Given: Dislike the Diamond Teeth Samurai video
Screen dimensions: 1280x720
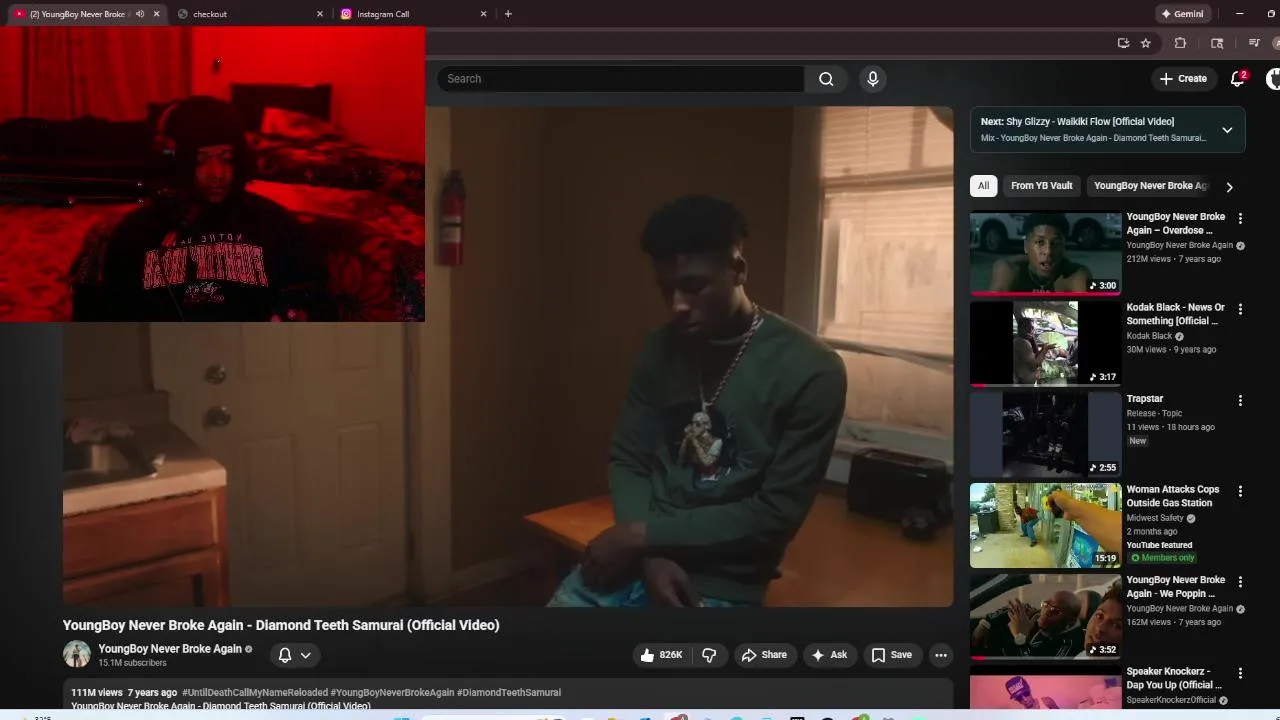Looking at the screenshot, I should [709, 655].
